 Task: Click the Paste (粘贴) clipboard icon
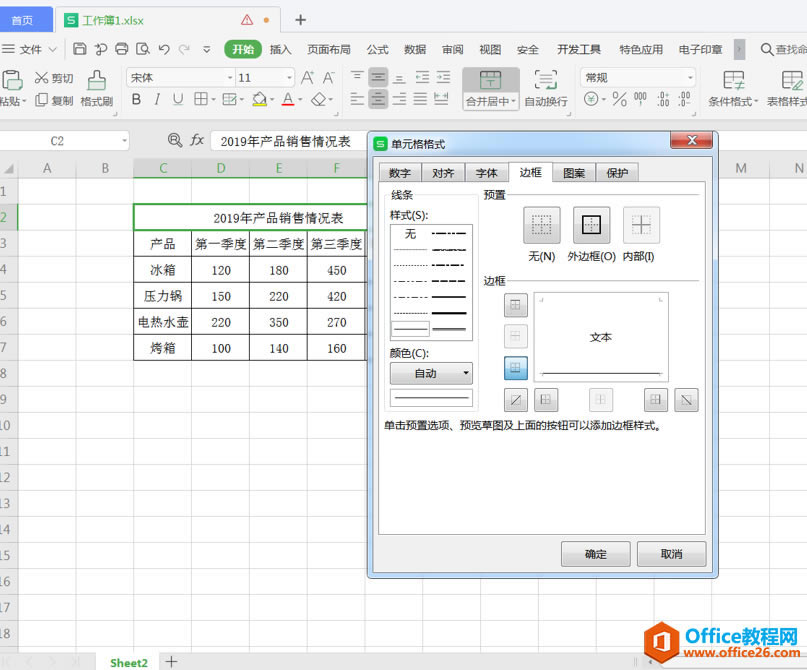tap(11, 80)
